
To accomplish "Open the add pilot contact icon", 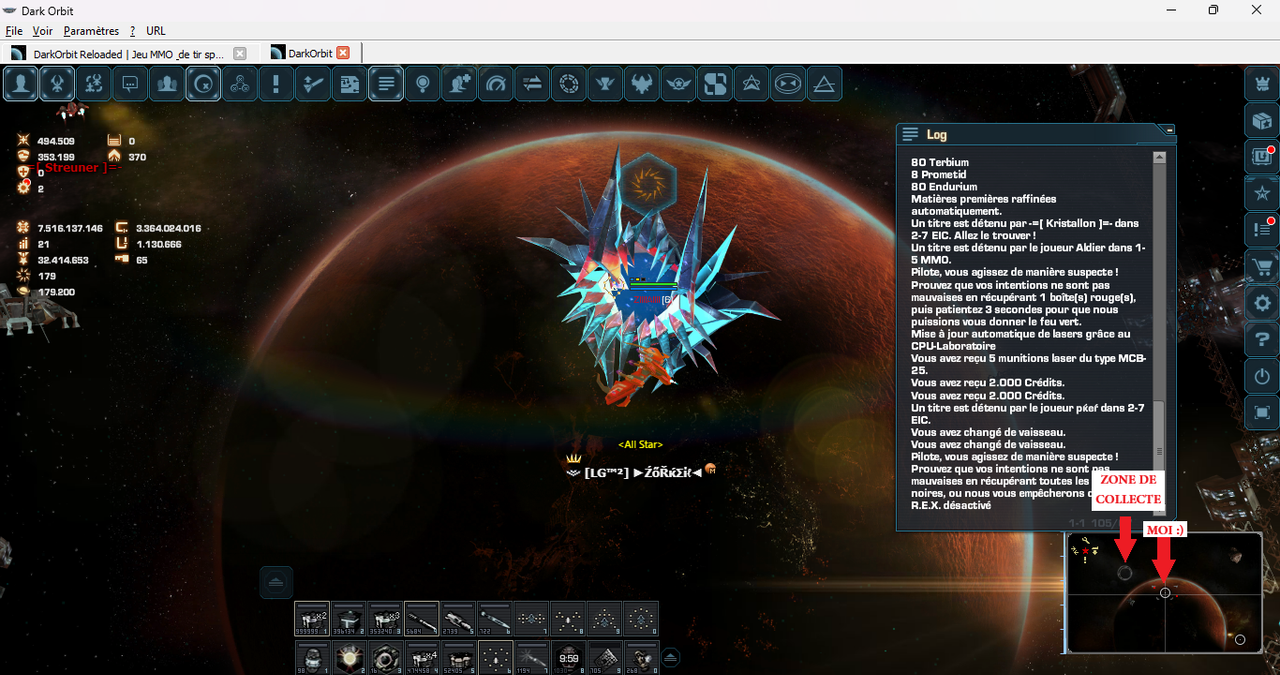I will pos(459,84).
